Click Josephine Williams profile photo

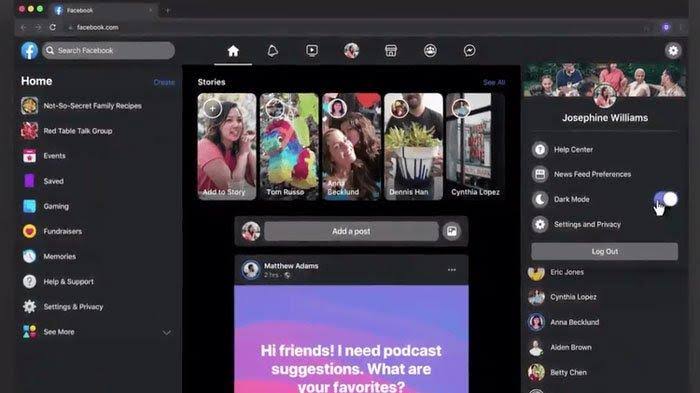pyautogui.click(x=604, y=95)
